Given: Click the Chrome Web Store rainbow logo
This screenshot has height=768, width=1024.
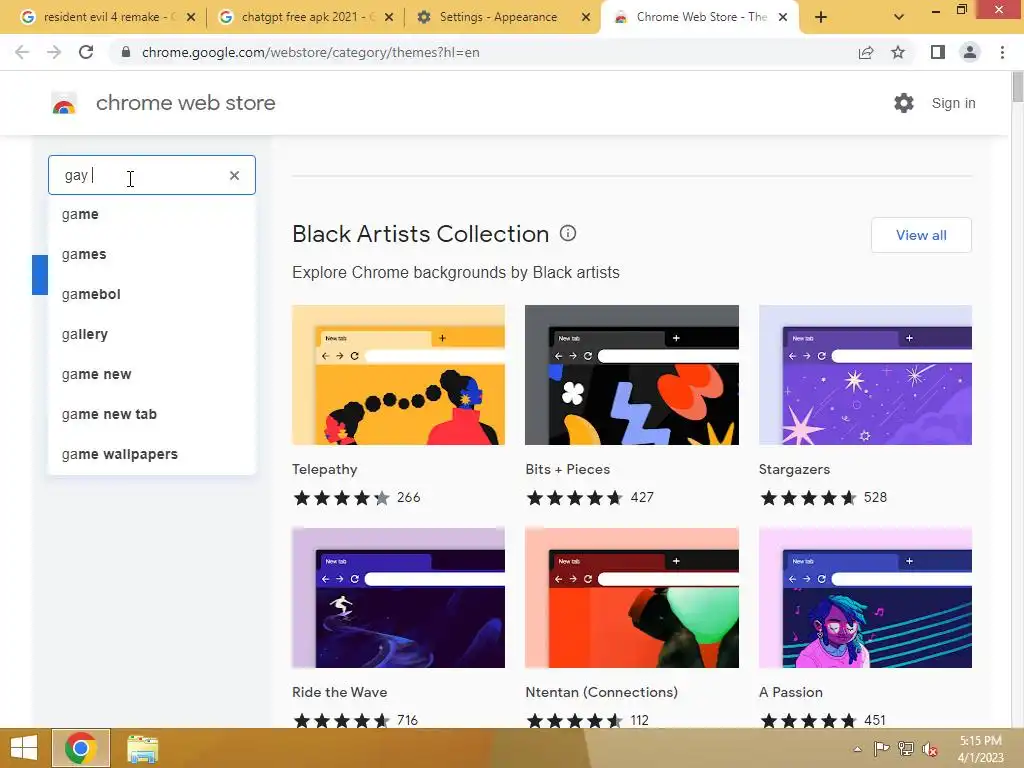Looking at the screenshot, I should (64, 103).
